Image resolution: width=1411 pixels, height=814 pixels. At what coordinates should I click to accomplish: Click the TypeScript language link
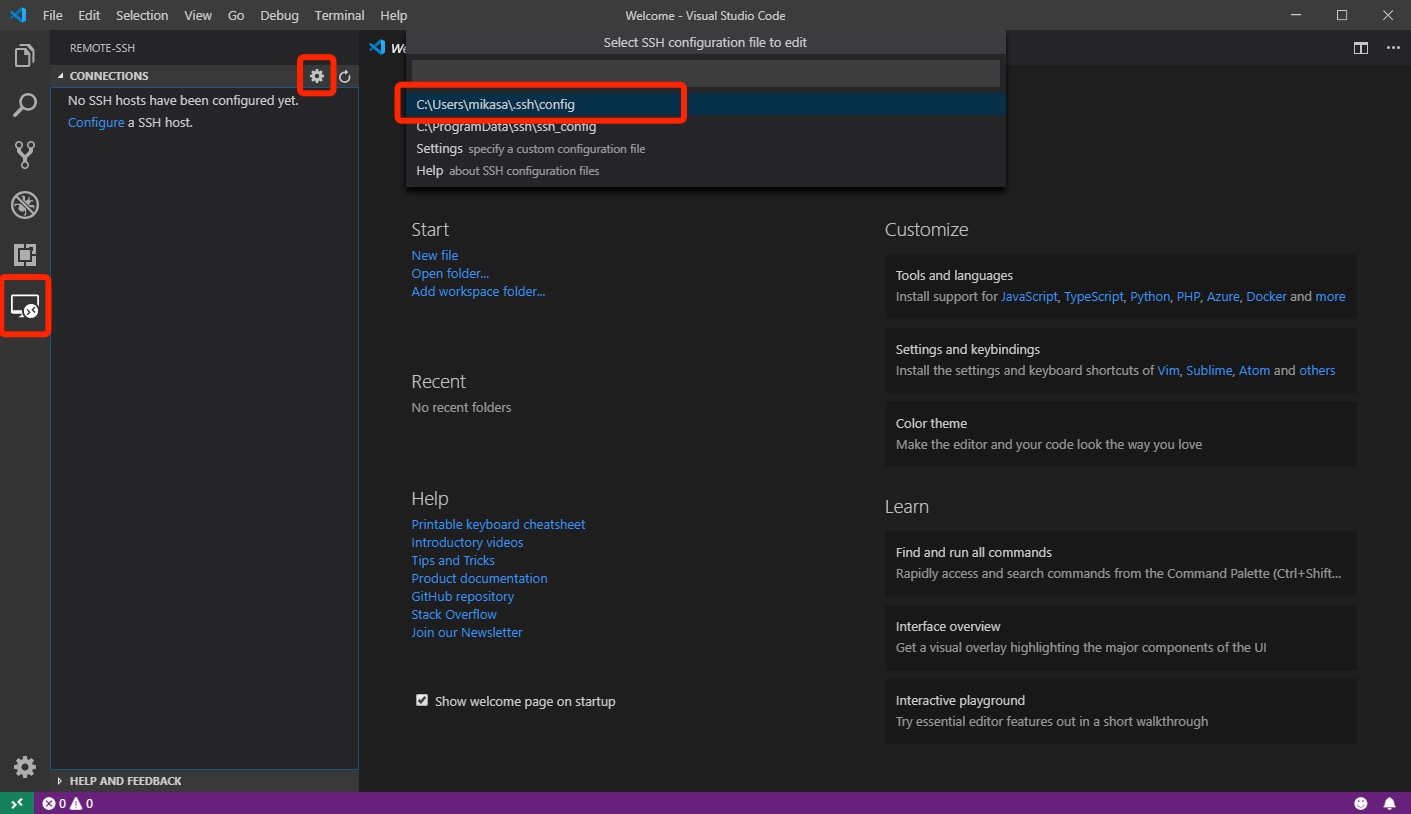point(1094,297)
